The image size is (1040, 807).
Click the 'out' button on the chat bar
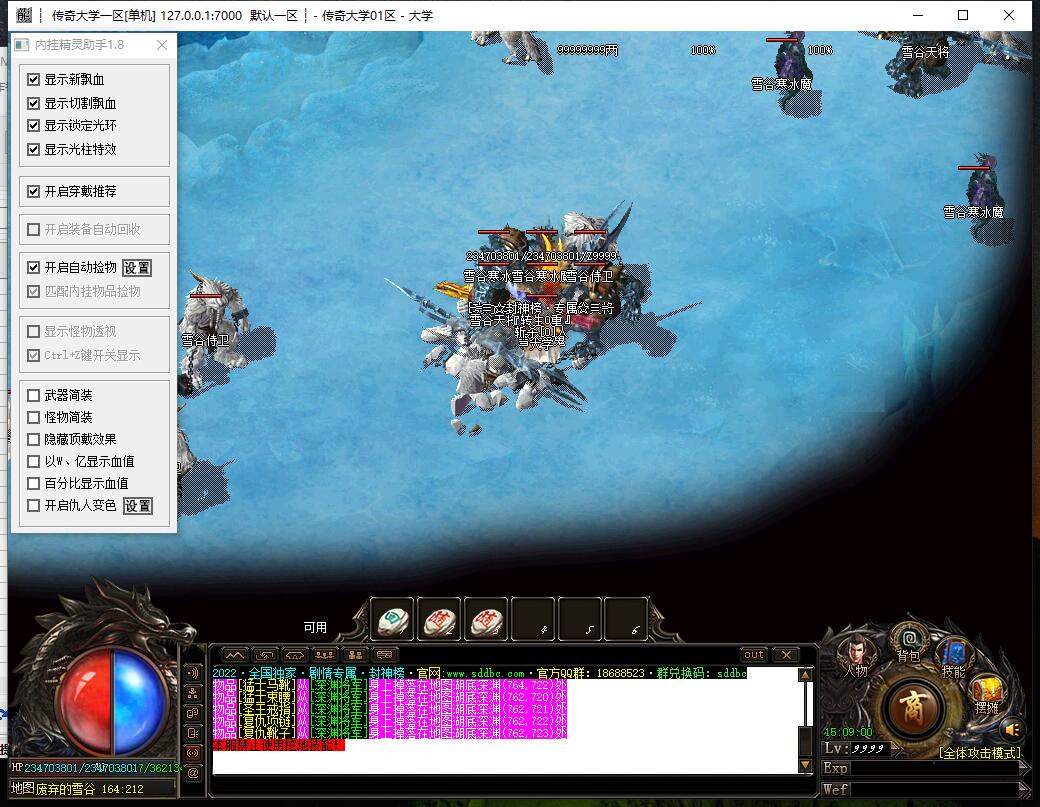[x=754, y=655]
